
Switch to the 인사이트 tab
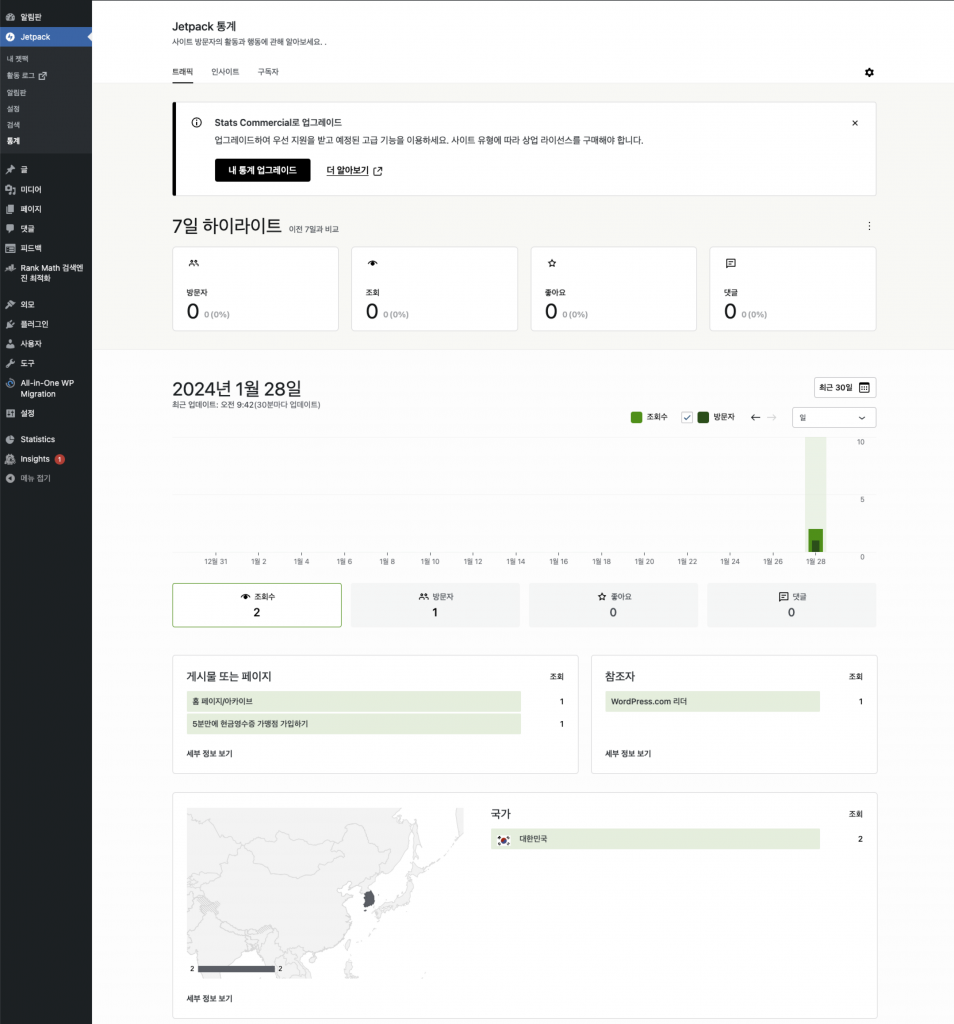225,72
